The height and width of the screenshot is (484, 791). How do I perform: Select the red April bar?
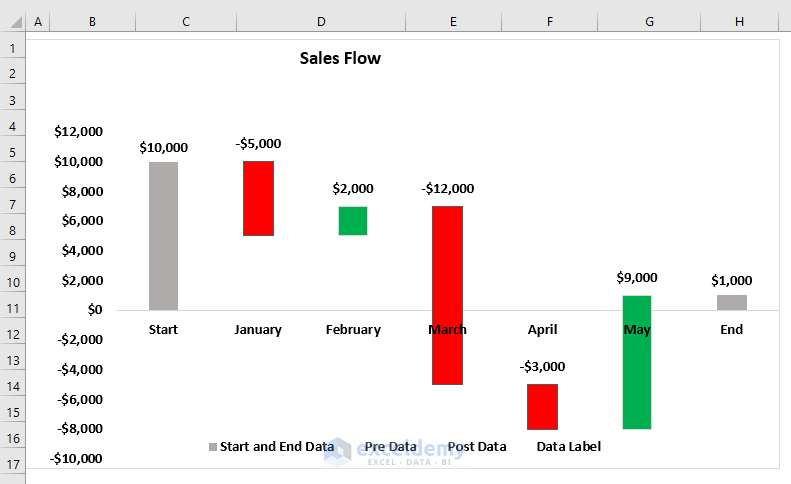(x=542, y=407)
